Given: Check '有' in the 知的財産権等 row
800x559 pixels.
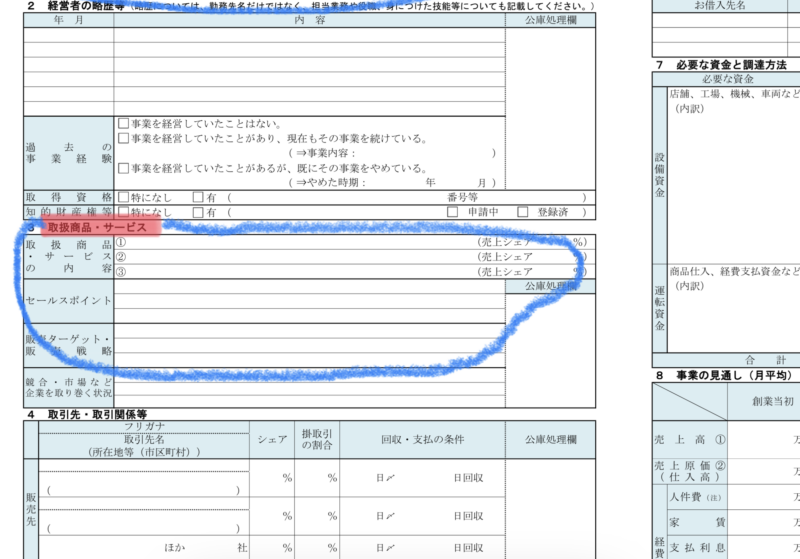Looking at the screenshot, I should click(198, 212).
